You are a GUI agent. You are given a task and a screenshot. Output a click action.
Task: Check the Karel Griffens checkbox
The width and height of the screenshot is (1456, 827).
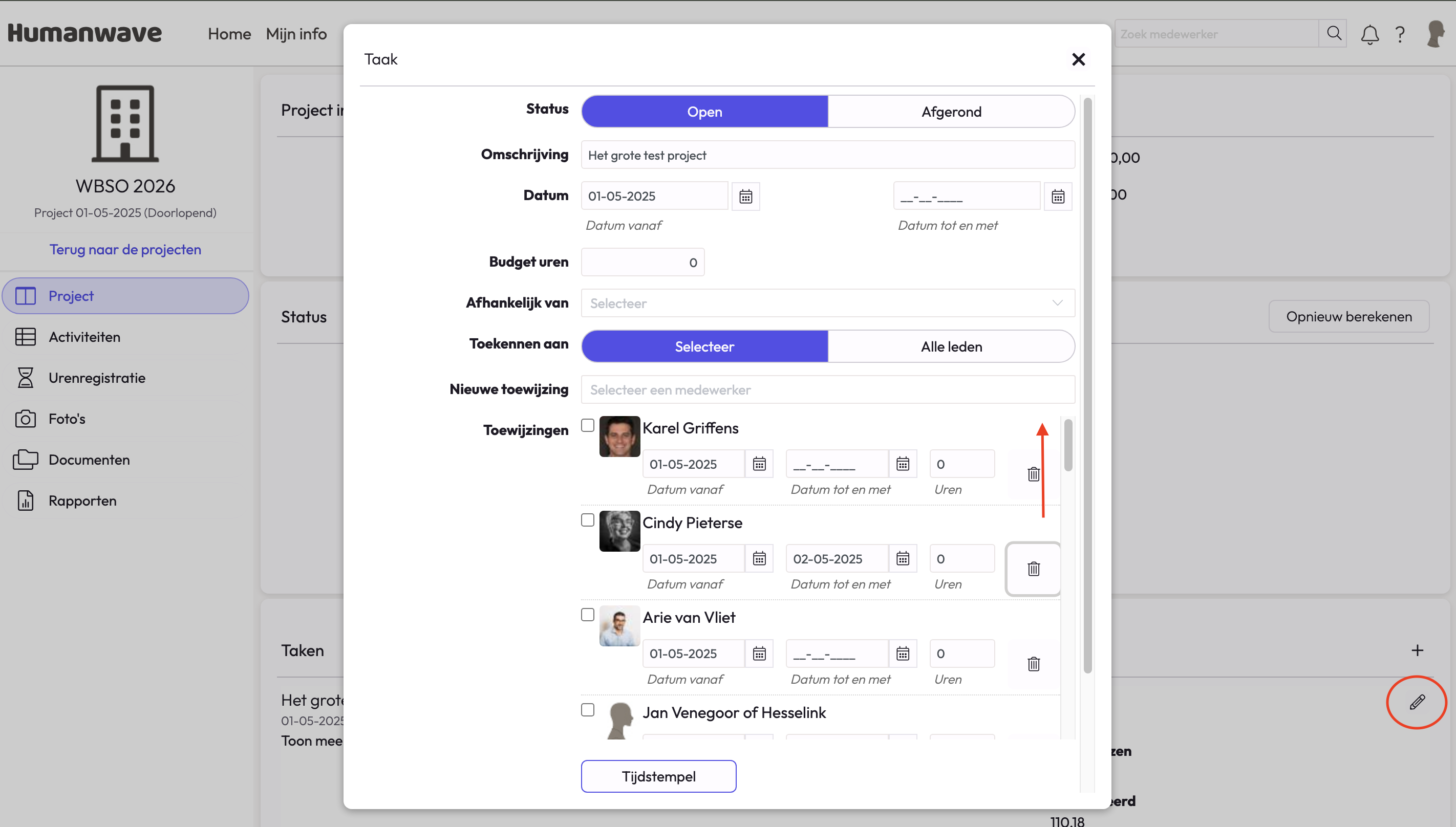587,425
